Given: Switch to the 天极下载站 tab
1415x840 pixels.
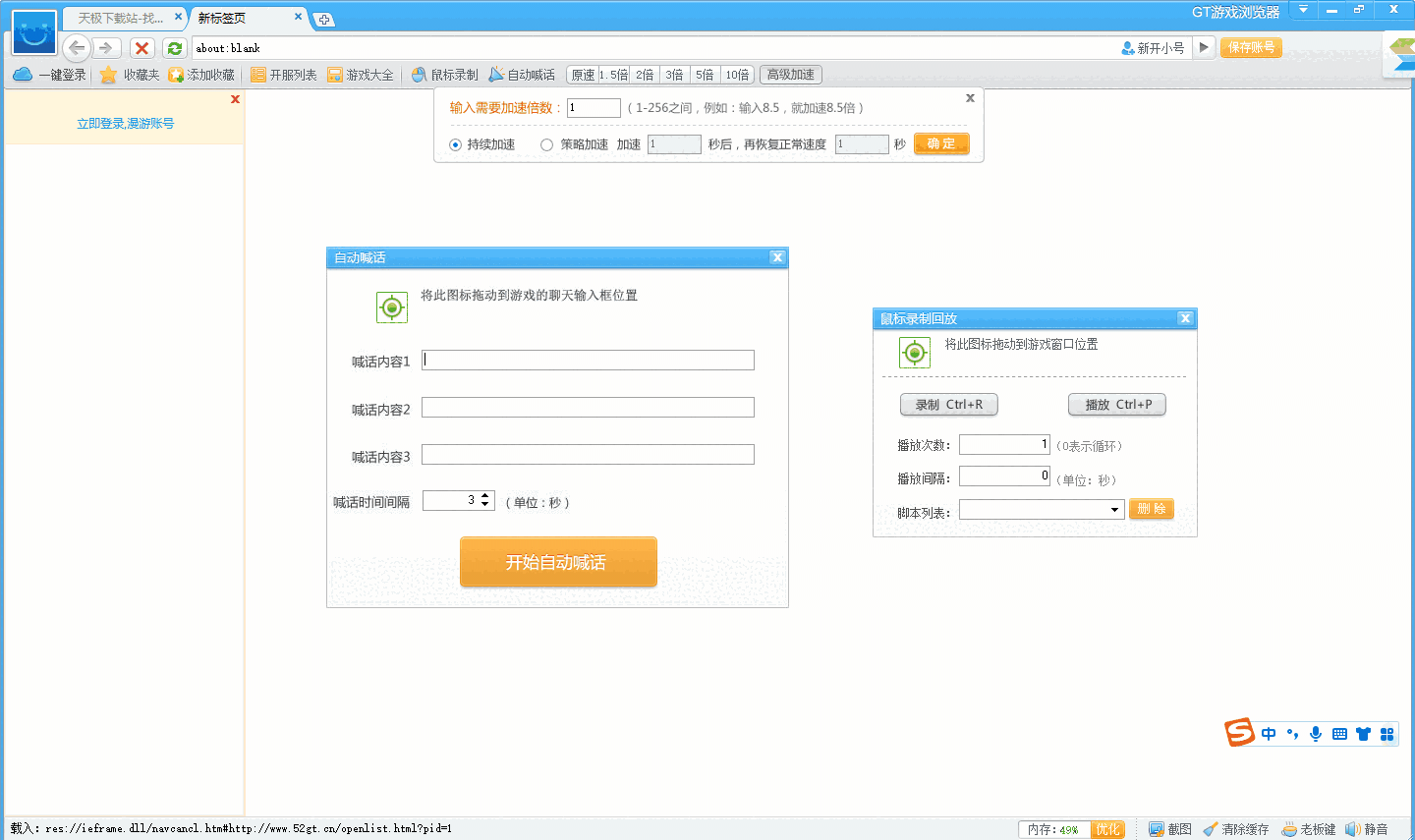Looking at the screenshot, I should pos(122,18).
